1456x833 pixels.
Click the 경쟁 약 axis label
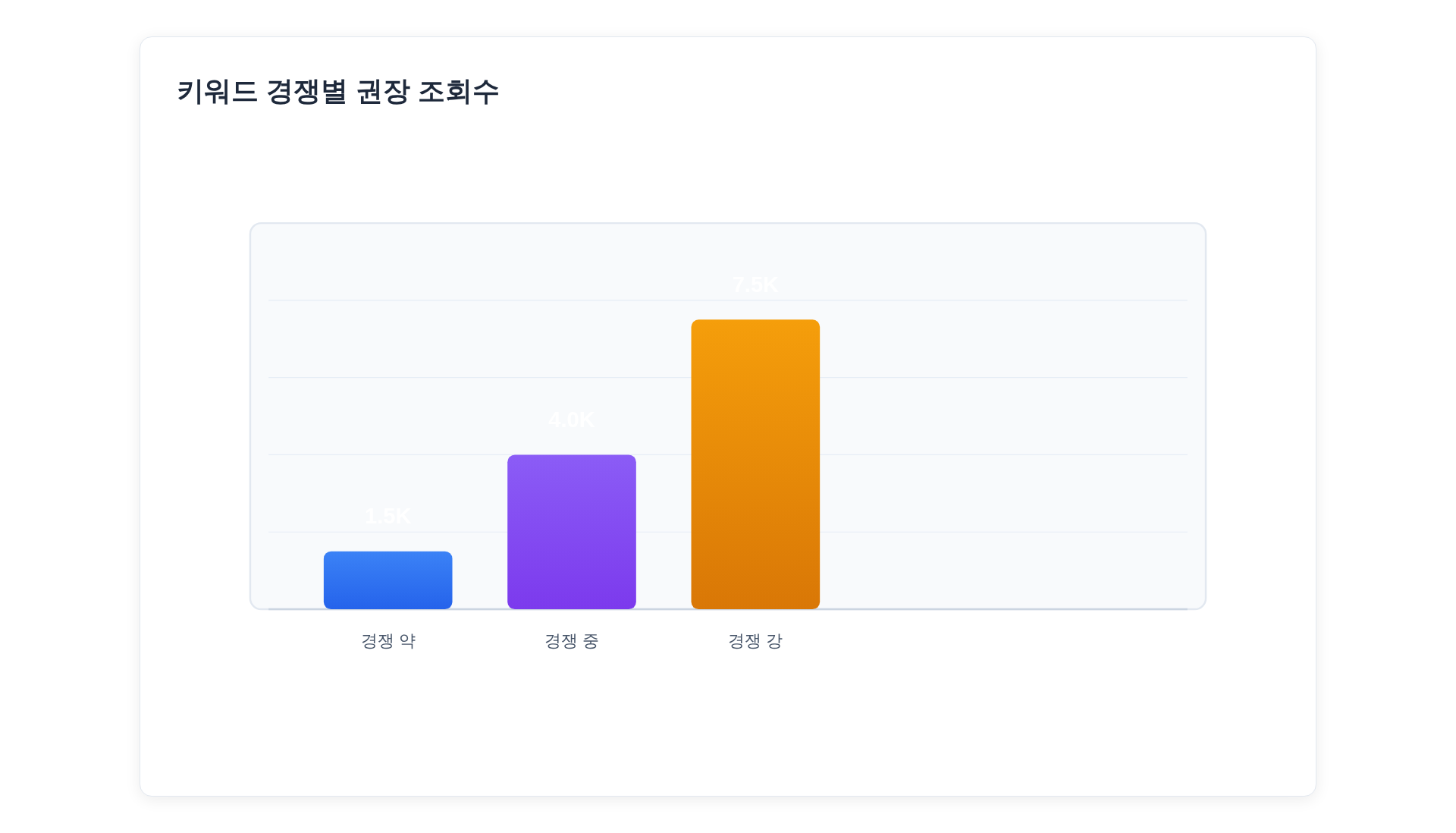coord(388,641)
